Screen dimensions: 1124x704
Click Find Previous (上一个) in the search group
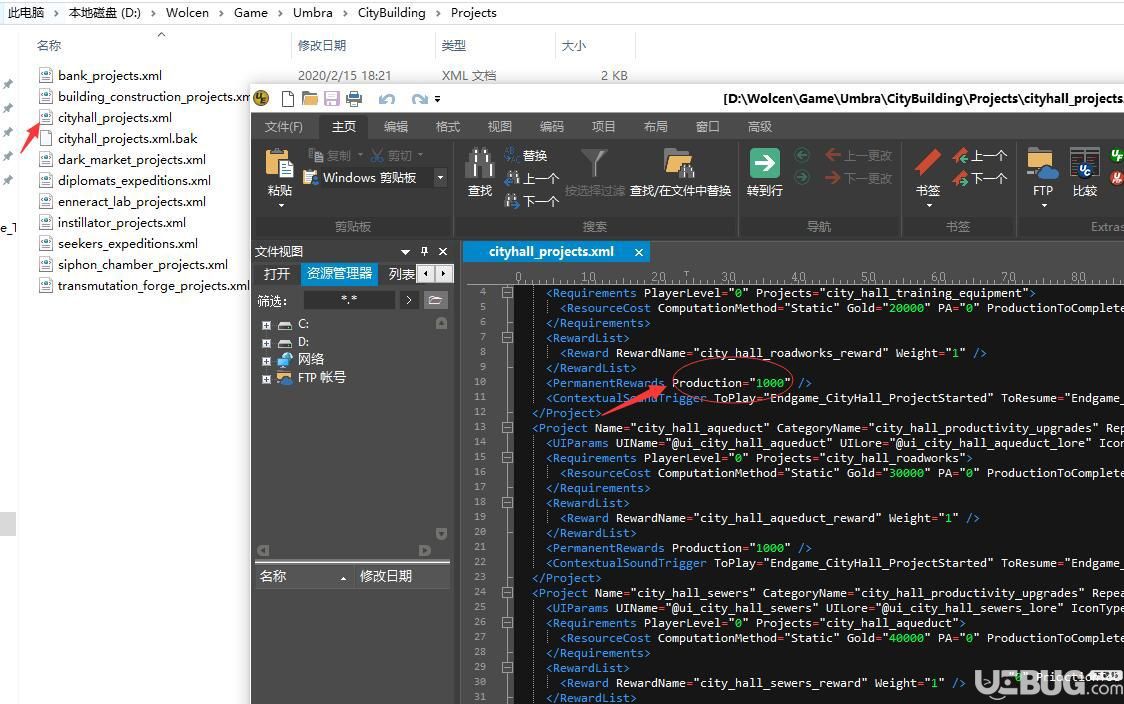(x=532, y=179)
